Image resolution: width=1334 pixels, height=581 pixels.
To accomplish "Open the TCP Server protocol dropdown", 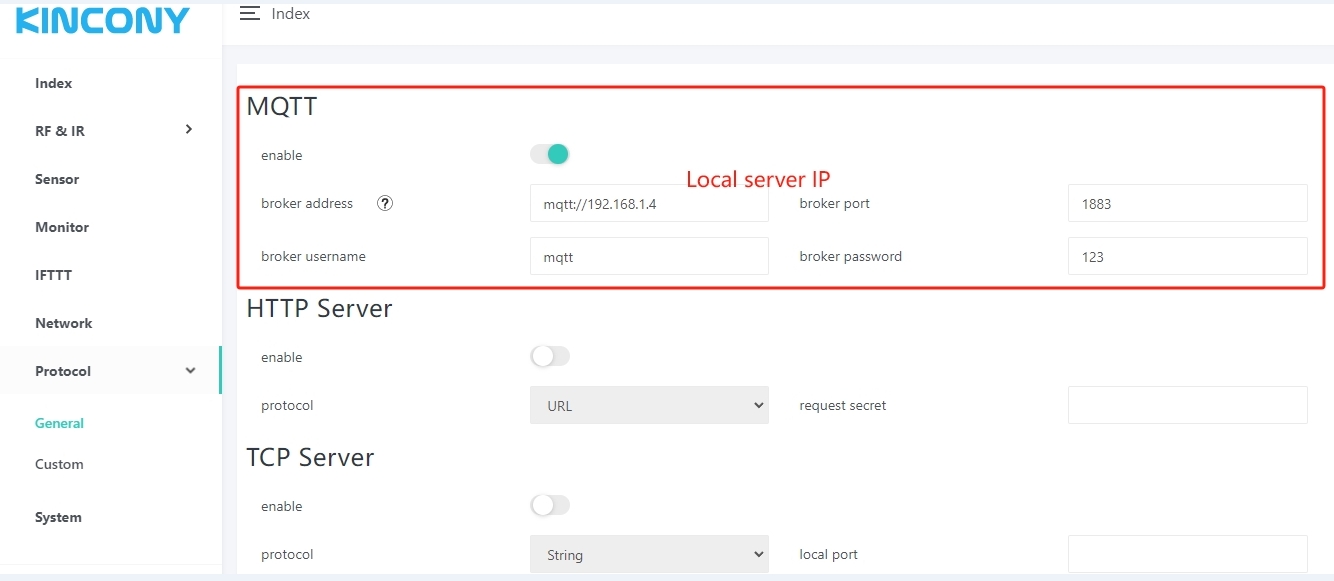I will pyautogui.click(x=649, y=554).
